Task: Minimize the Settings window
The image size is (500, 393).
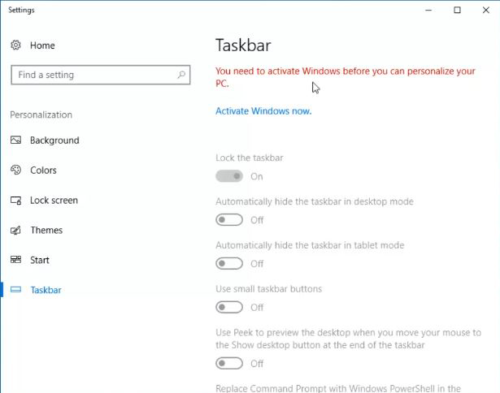Action: point(428,10)
